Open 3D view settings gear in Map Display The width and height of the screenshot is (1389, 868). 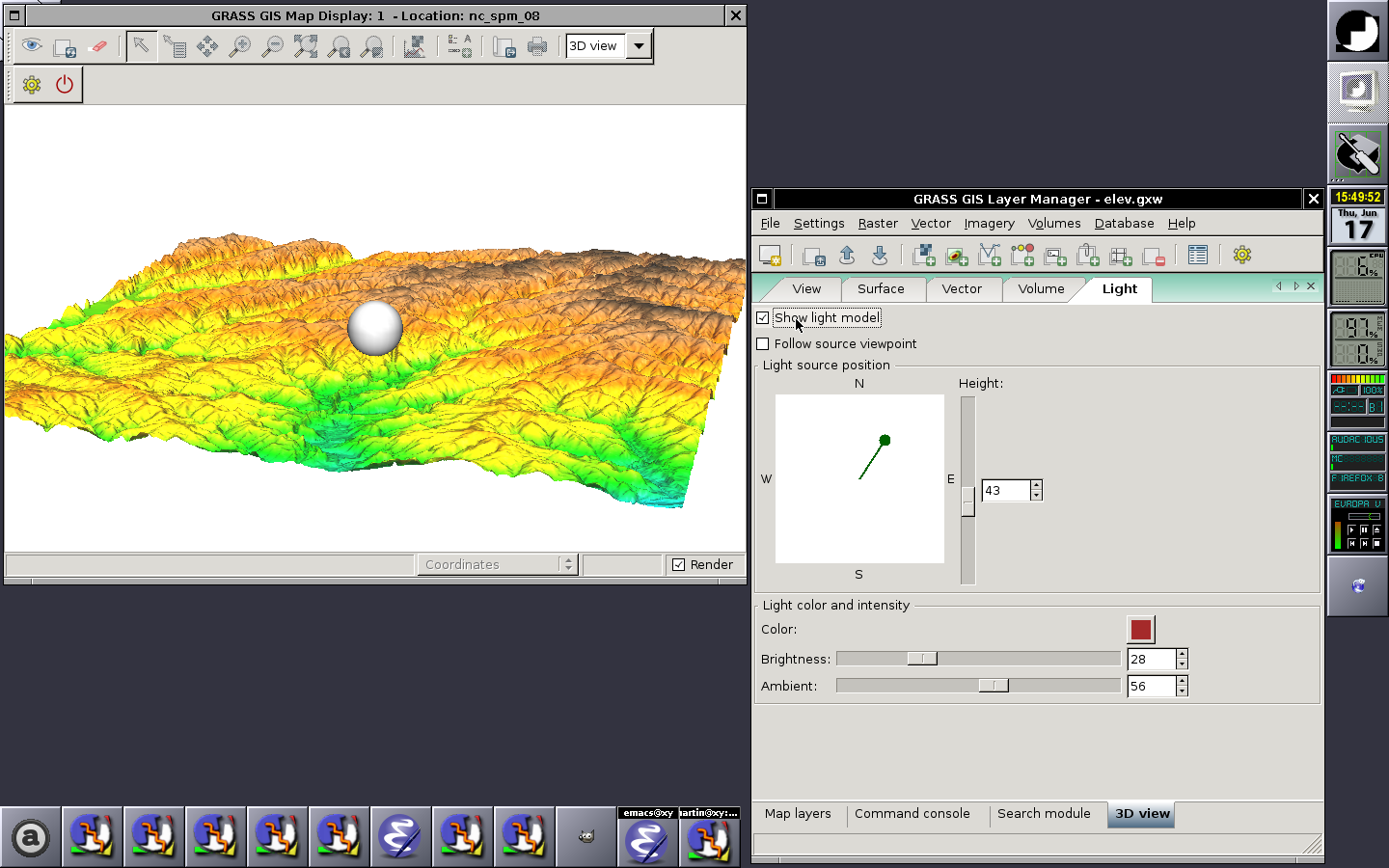[x=32, y=85]
